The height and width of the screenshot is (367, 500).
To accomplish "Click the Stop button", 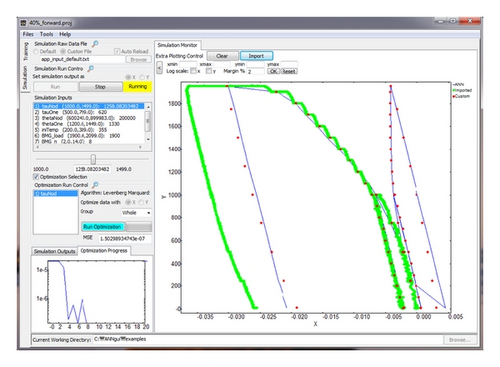I will (x=100, y=87).
